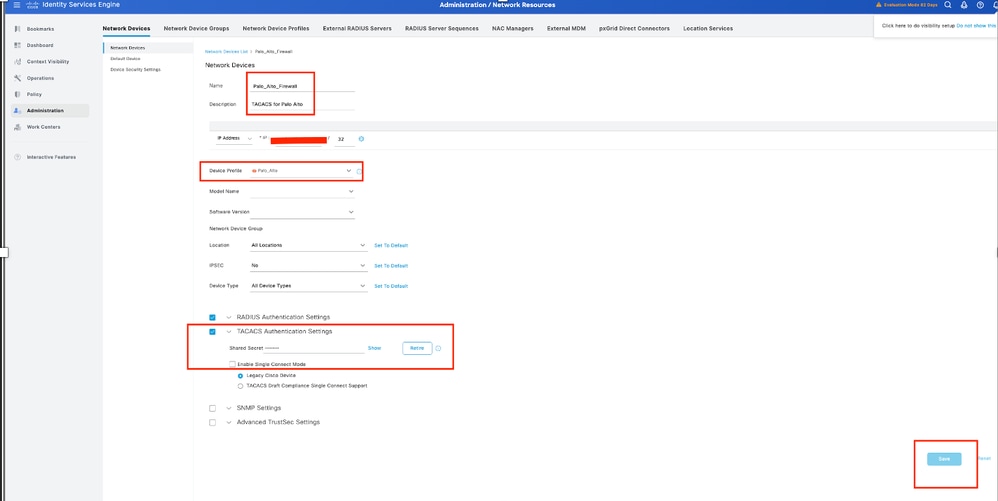Toggle TACACS Authentication Settings checkbox
The width and height of the screenshot is (998, 501).
(213, 331)
